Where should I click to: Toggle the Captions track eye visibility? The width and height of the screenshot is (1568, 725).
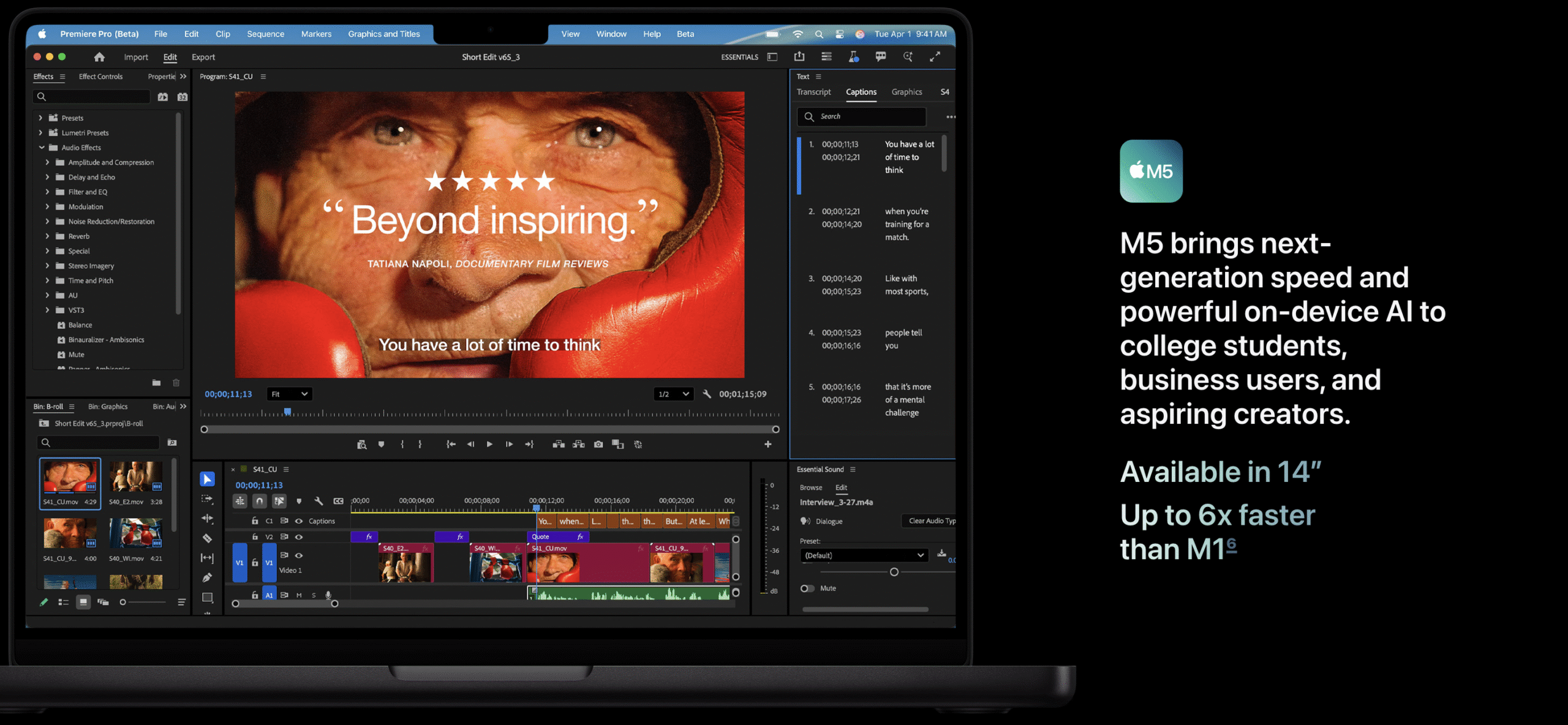[x=299, y=521]
